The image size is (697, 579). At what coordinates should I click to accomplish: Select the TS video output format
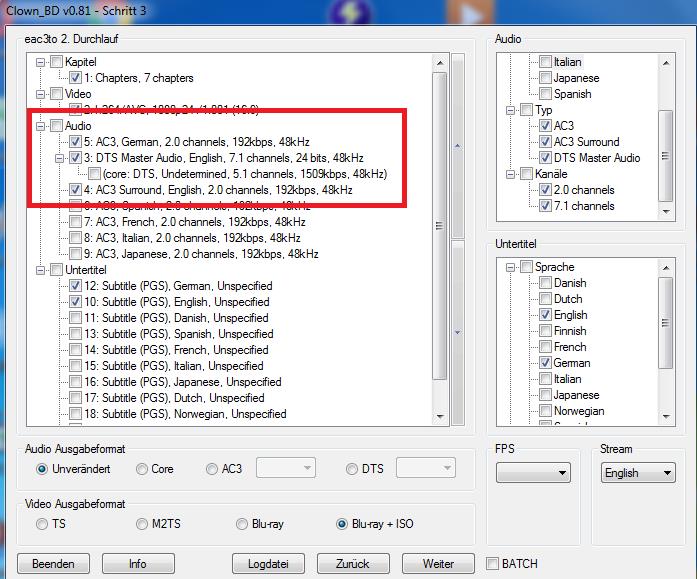pyautogui.click(x=42, y=524)
